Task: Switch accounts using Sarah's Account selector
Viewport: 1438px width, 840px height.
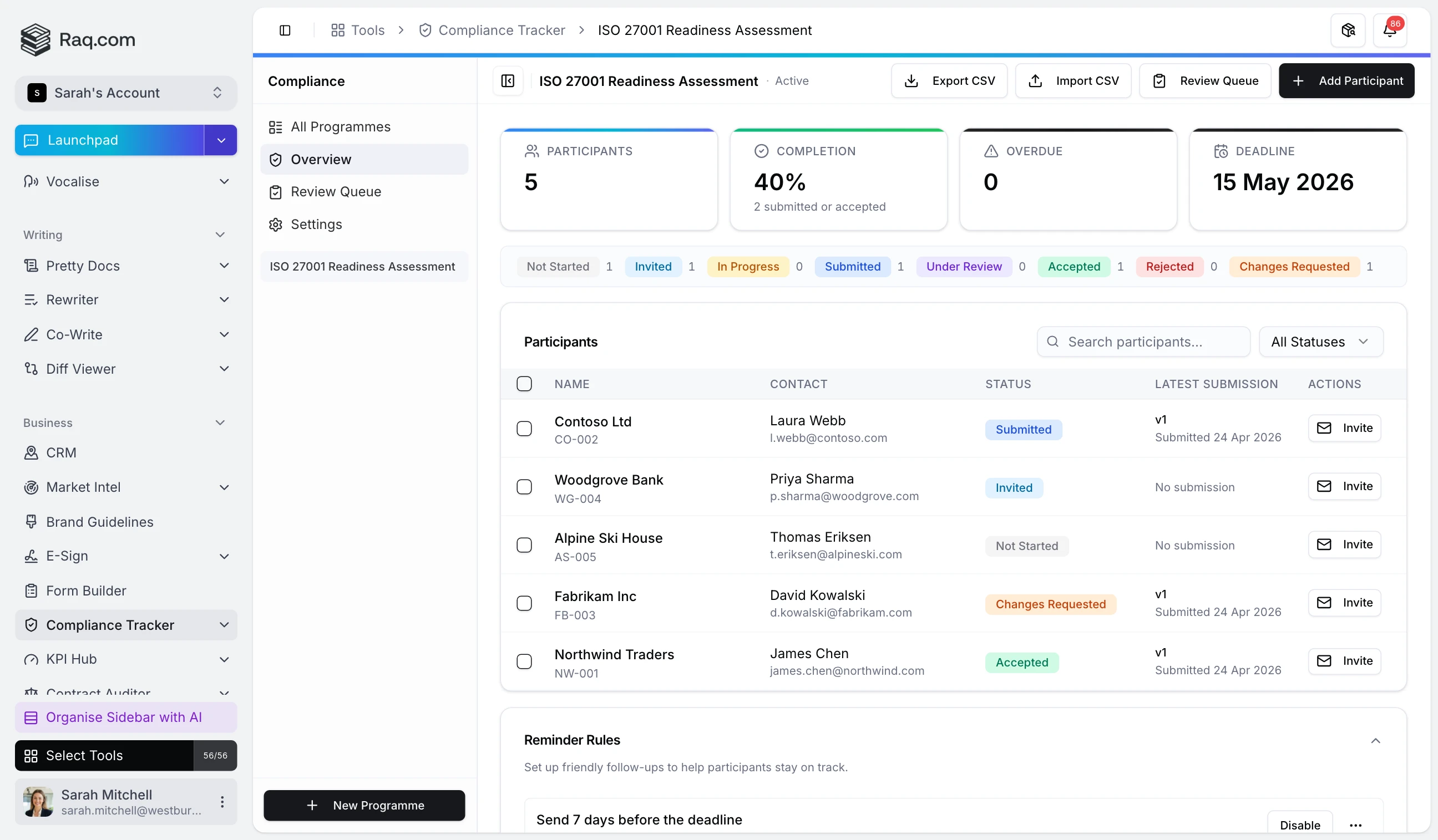Action: [125, 93]
